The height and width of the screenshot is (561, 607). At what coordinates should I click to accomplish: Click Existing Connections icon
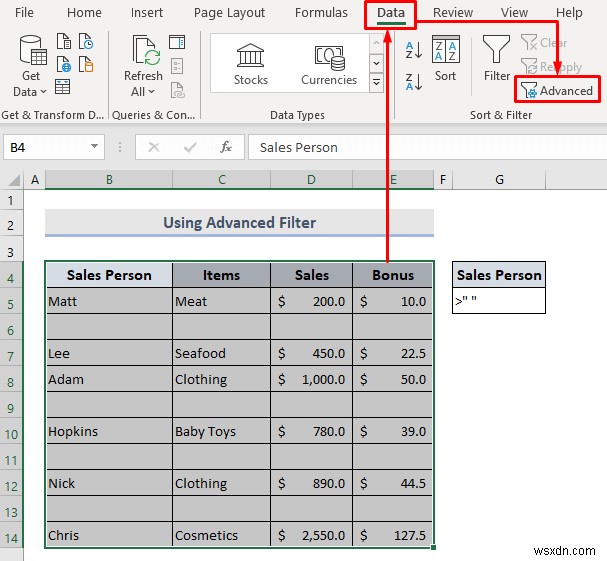pyautogui.click(x=86, y=64)
